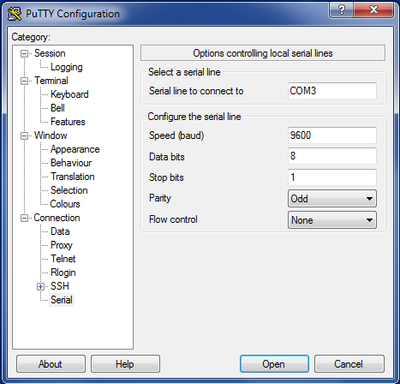Image resolution: width=400 pixels, height=384 pixels.
Task: Click the Data bits field
Action: point(332,156)
